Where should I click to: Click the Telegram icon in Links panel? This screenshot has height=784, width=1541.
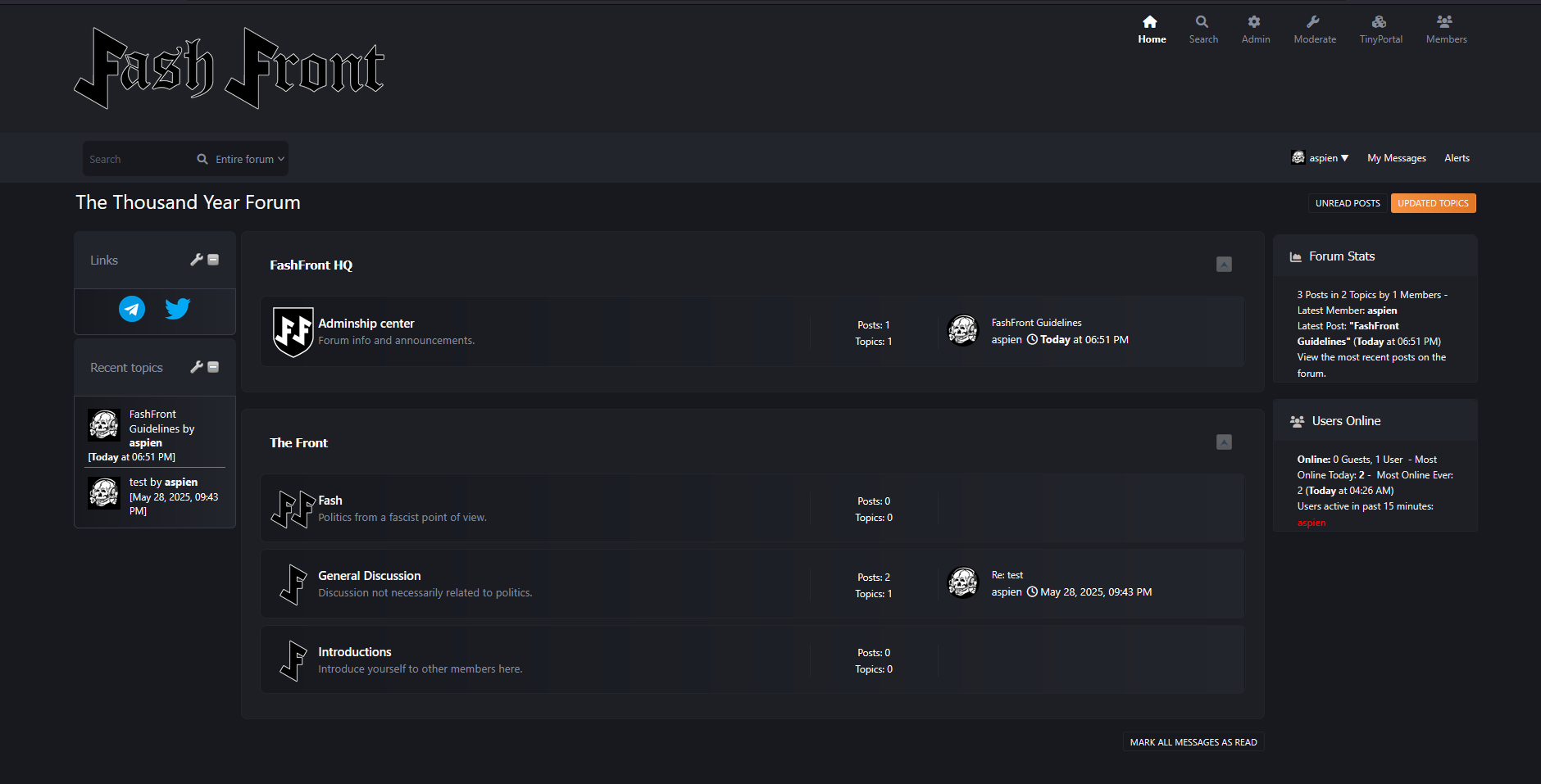click(x=132, y=309)
